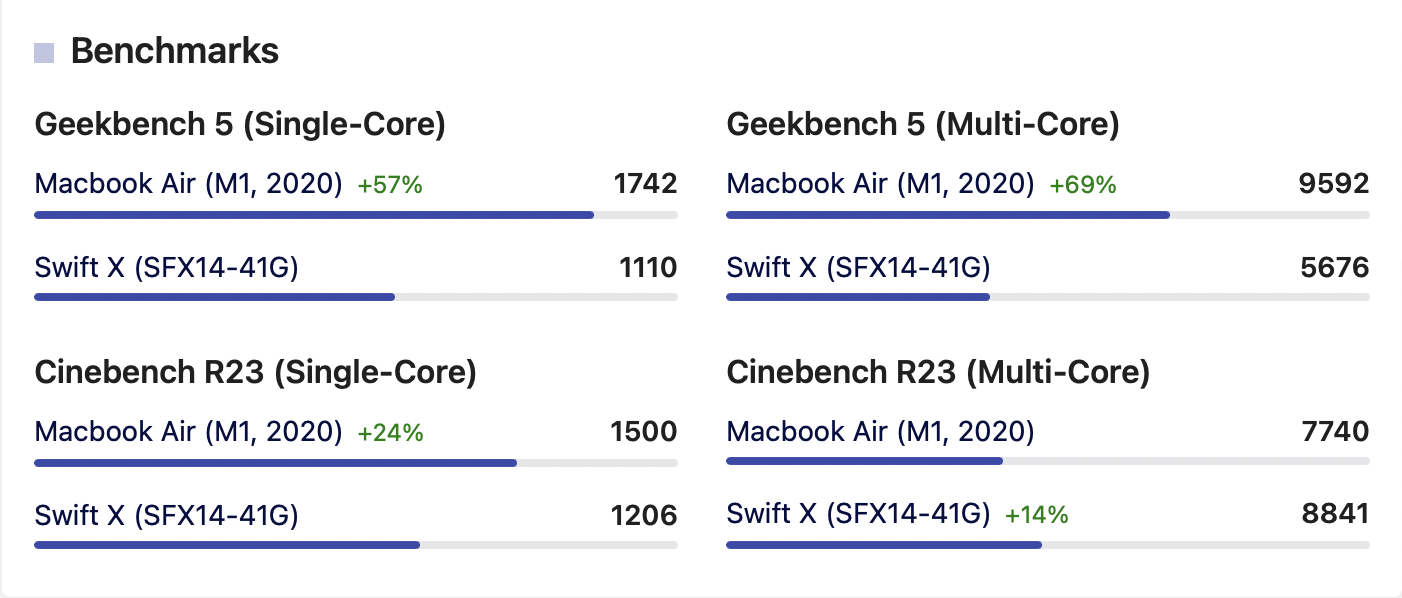Open Macbook Air link under Cinebench R23 Multi-Core
The height and width of the screenshot is (598, 1402).
pyautogui.click(x=880, y=432)
